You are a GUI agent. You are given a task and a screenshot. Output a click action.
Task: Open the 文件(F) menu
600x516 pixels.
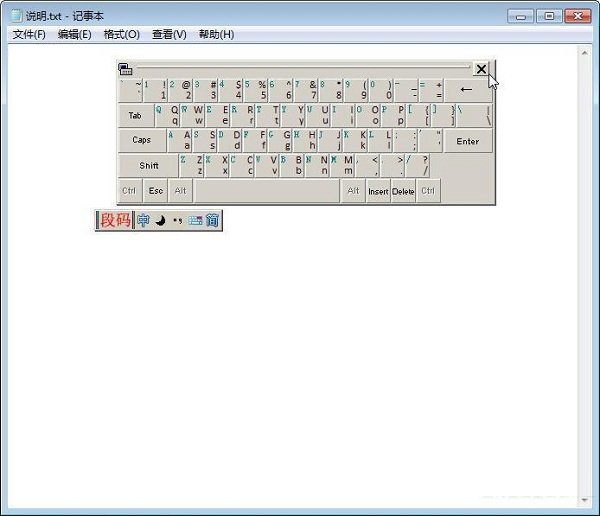29,34
